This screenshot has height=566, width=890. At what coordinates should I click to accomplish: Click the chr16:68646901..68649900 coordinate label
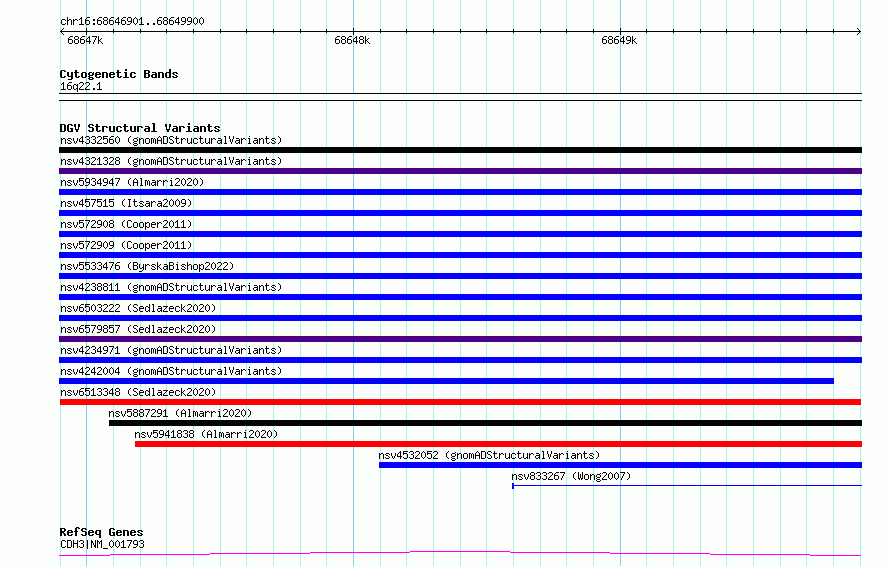(132, 21)
